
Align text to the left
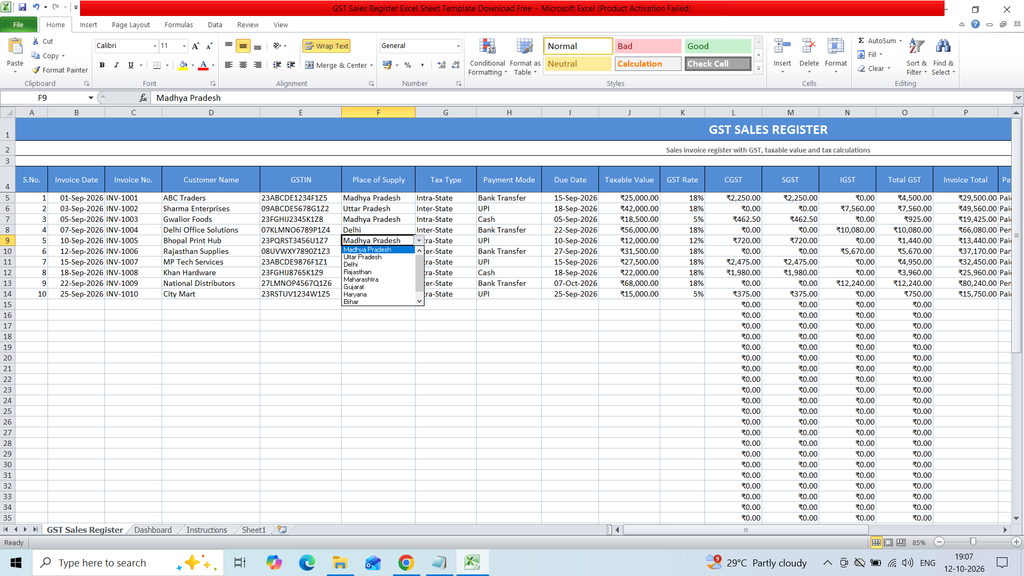[x=229, y=65]
